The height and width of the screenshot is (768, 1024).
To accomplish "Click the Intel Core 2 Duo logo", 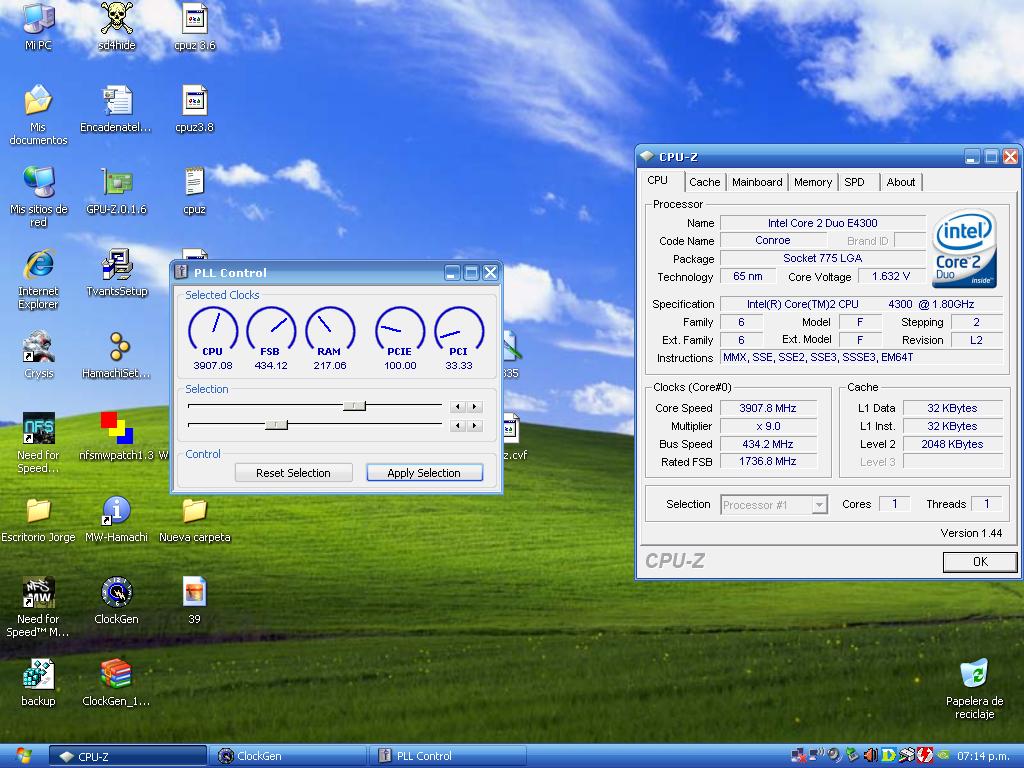I will coord(963,248).
